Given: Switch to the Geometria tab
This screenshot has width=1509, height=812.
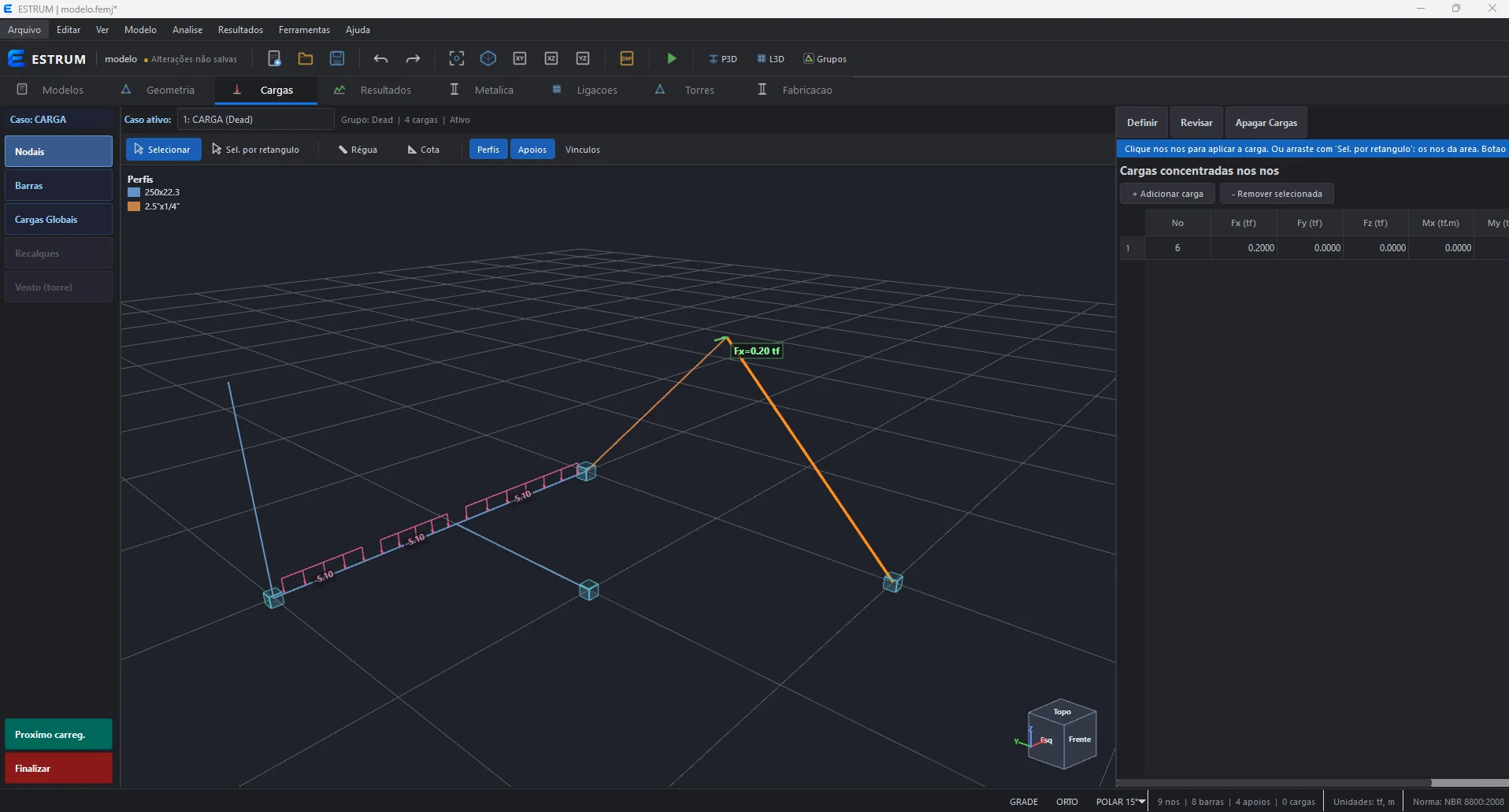Looking at the screenshot, I should pos(158,90).
